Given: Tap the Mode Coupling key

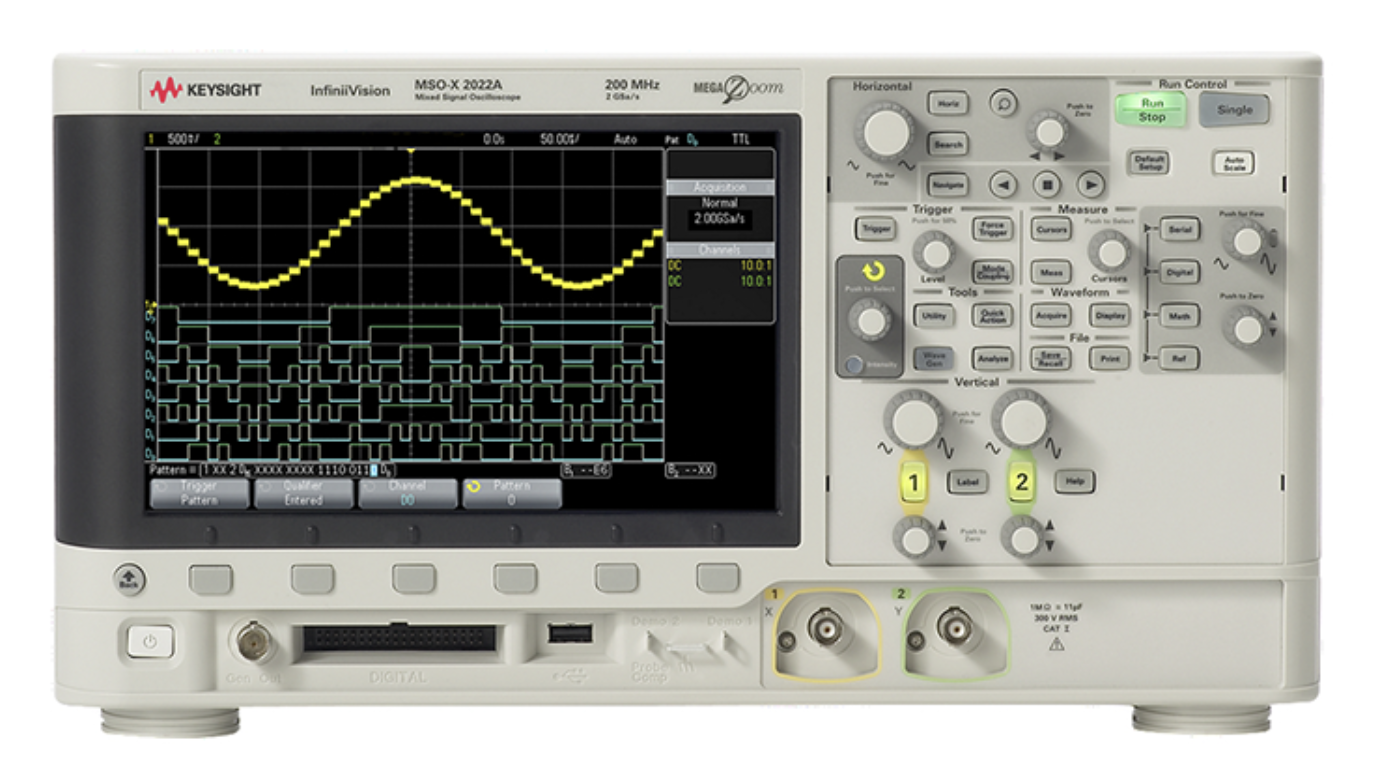Looking at the screenshot, I should (993, 272).
